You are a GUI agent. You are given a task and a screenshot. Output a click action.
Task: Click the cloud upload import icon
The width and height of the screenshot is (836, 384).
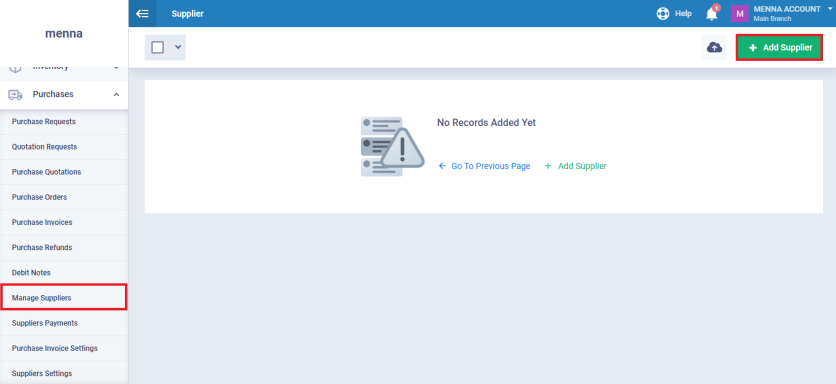pos(714,47)
